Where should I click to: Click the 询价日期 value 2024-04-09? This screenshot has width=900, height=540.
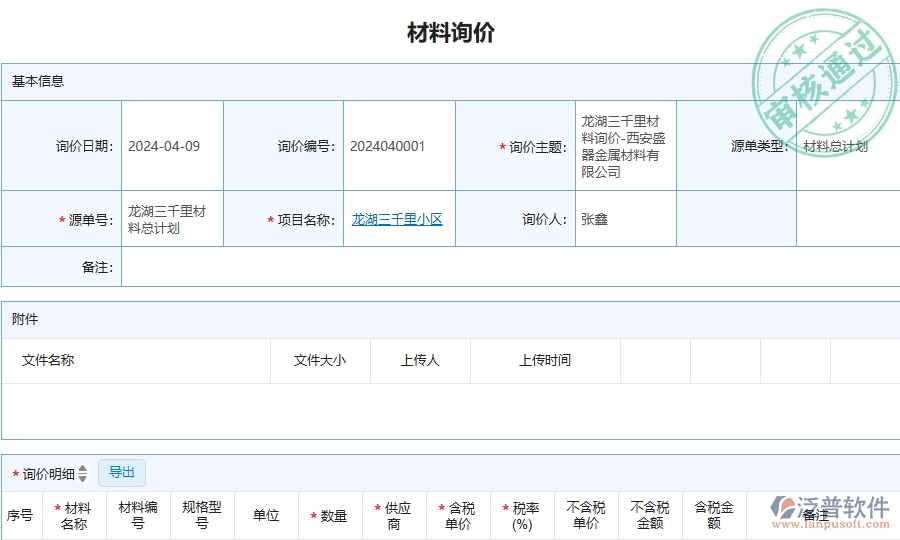(164, 146)
